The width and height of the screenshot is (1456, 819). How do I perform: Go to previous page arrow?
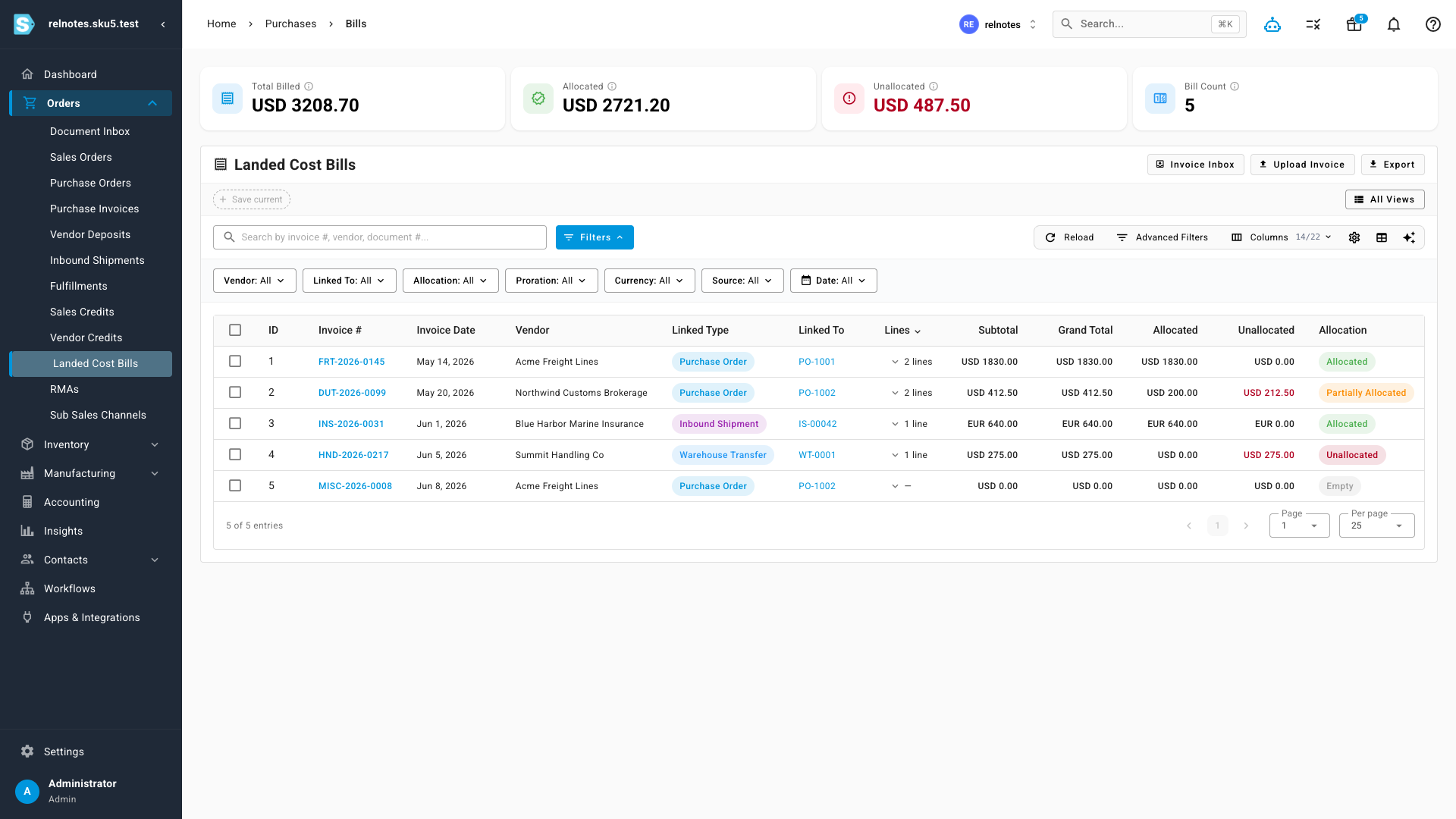click(1189, 526)
